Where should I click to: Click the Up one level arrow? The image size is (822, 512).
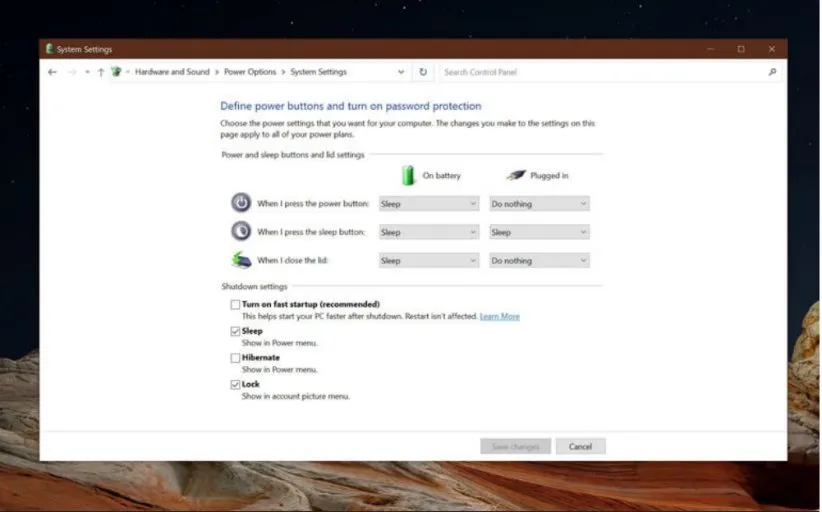[101, 72]
